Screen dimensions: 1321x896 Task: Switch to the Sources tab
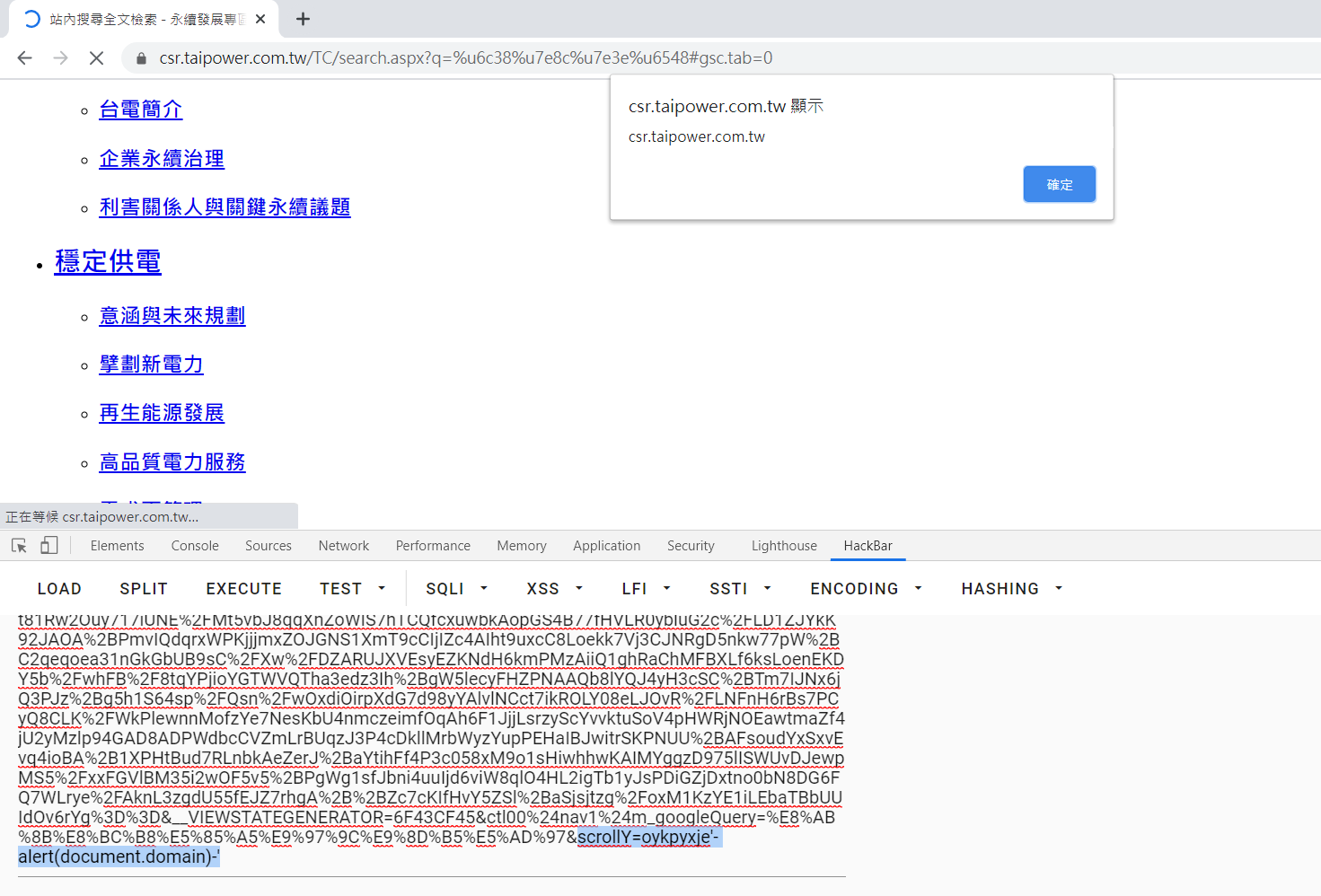click(x=269, y=546)
